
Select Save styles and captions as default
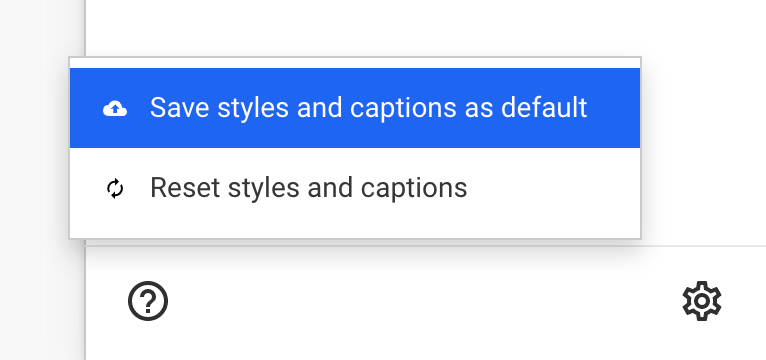tap(355, 108)
